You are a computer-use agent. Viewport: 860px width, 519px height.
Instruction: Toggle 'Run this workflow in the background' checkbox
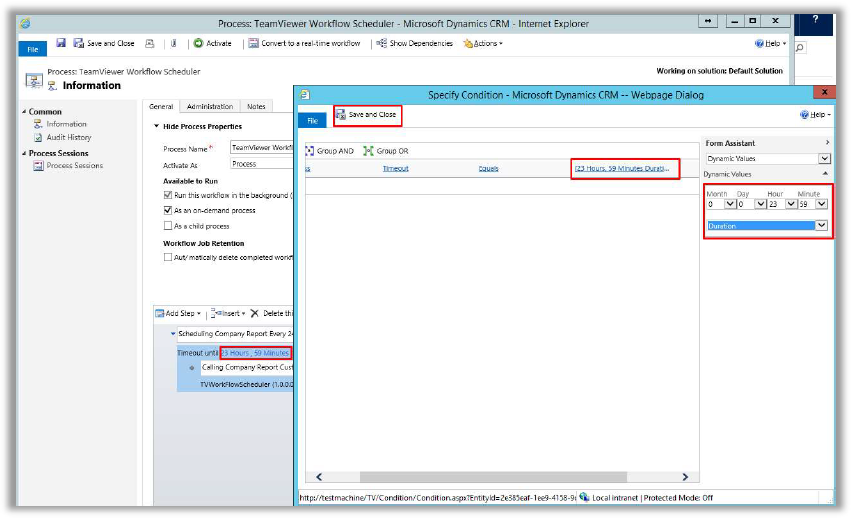point(168,195)
